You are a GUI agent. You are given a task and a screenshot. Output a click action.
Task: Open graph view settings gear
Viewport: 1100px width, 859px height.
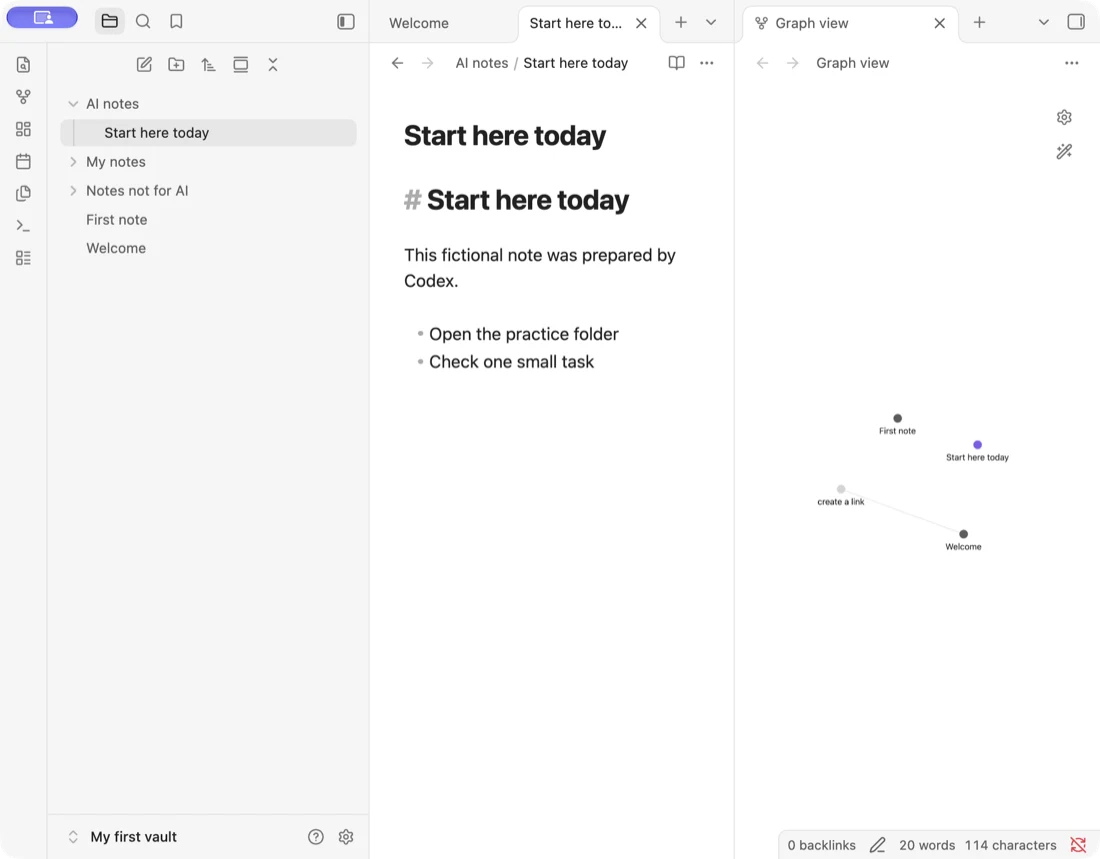[x=1064, y=117]
